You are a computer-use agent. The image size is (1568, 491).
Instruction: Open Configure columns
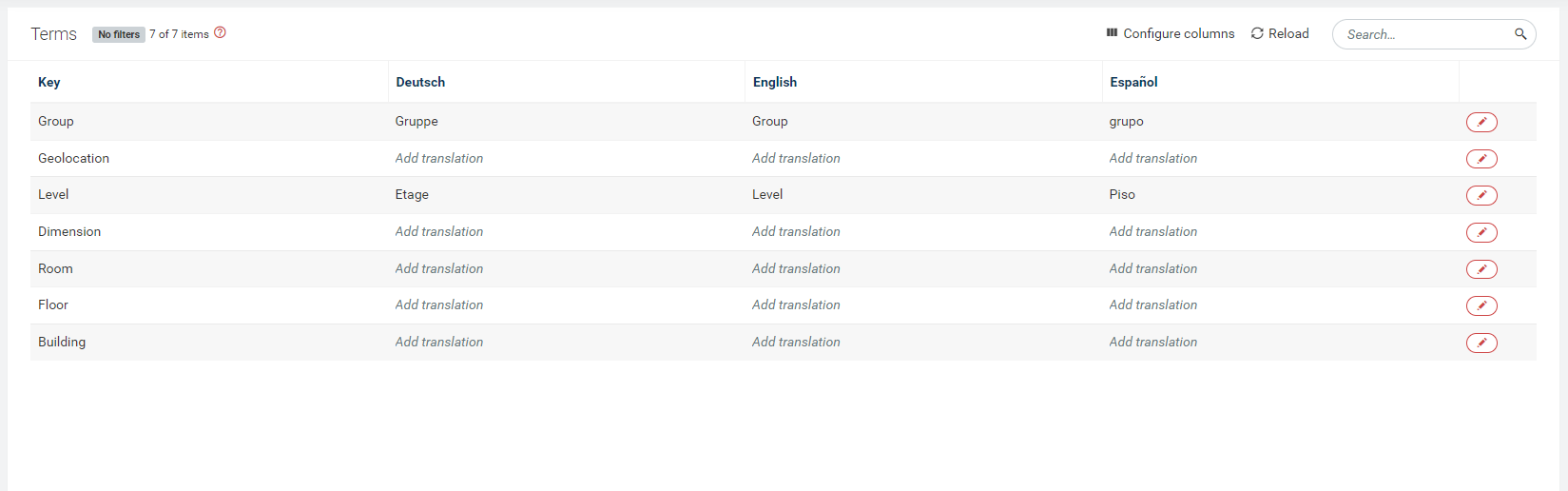click(x=1170, y=33)
